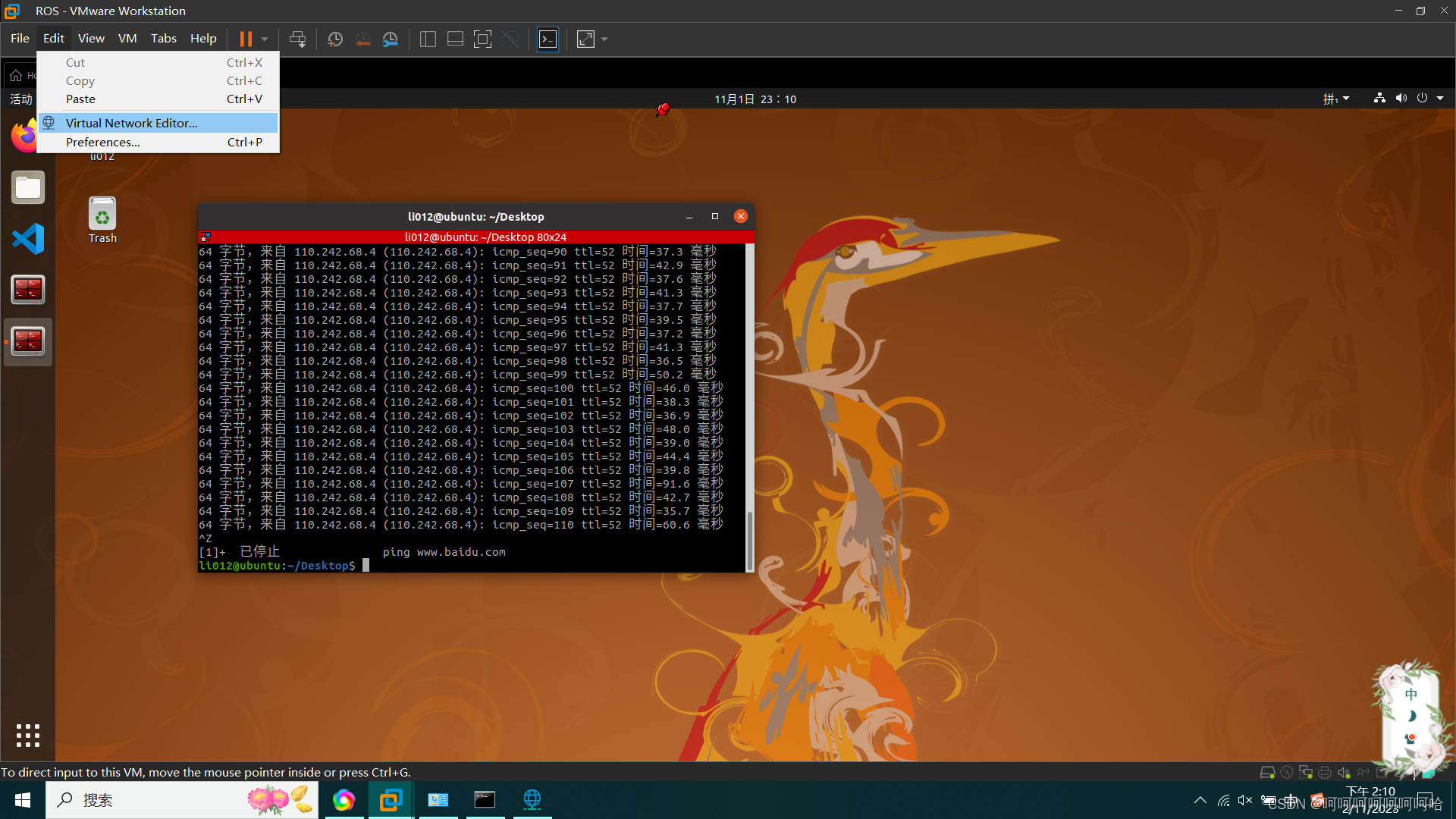The height and width of the screenshot is (819, 1456).
Task: Select Virtual Network Editor menu item
Action: pyautogui.click(x=131, y=123)
